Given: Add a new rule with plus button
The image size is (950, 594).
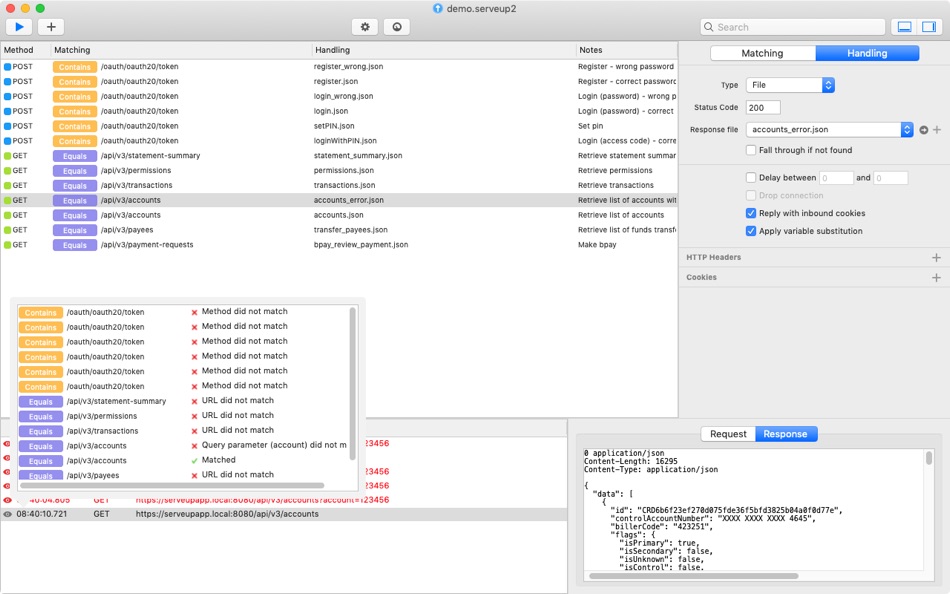Looking at the screenshot, I should pos(51,27).
